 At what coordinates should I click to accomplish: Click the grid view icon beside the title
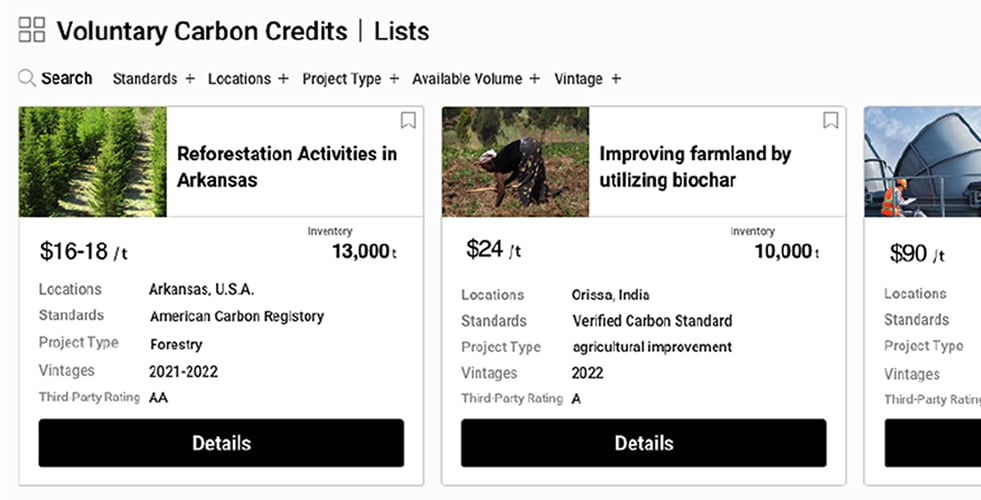tap(32, 29)
